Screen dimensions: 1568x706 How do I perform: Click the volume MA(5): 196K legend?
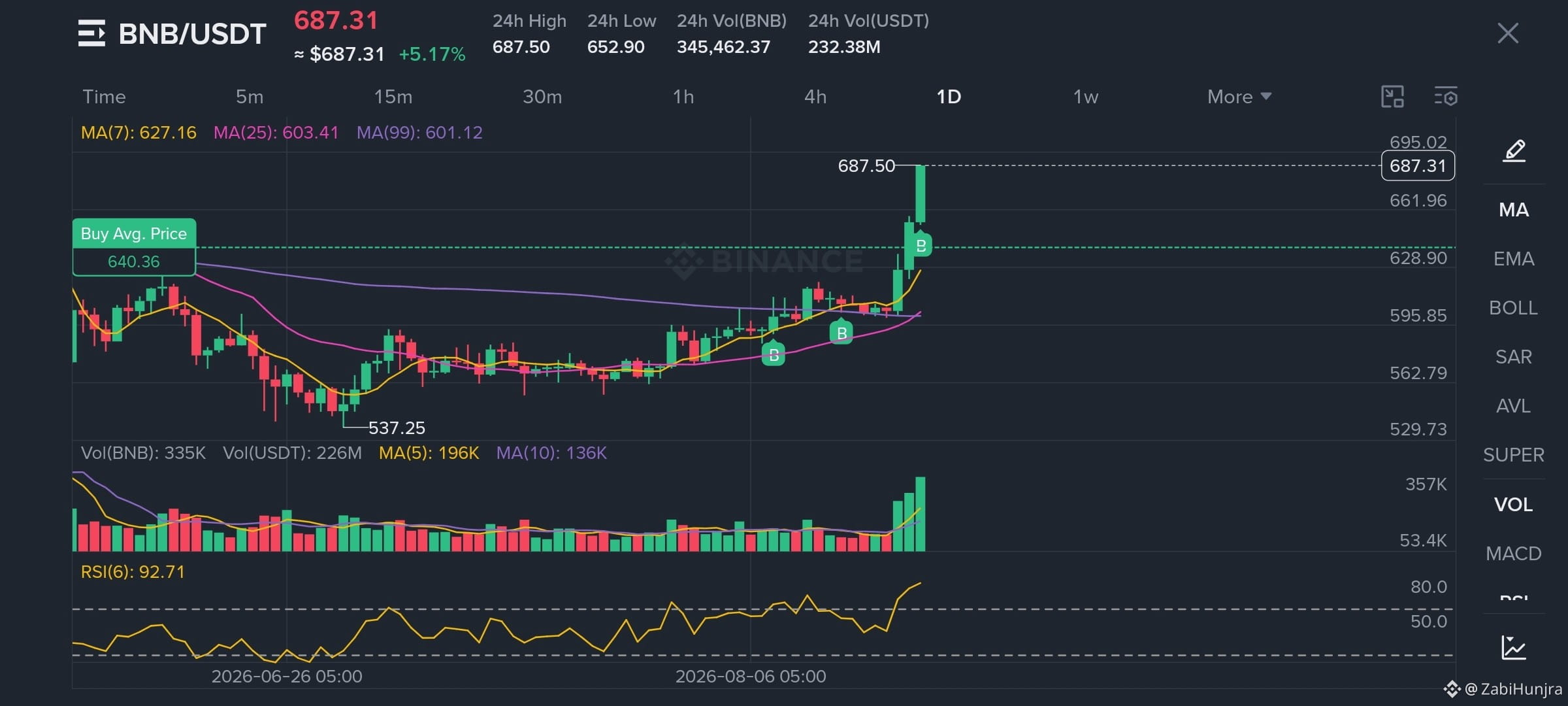(429, 453)
